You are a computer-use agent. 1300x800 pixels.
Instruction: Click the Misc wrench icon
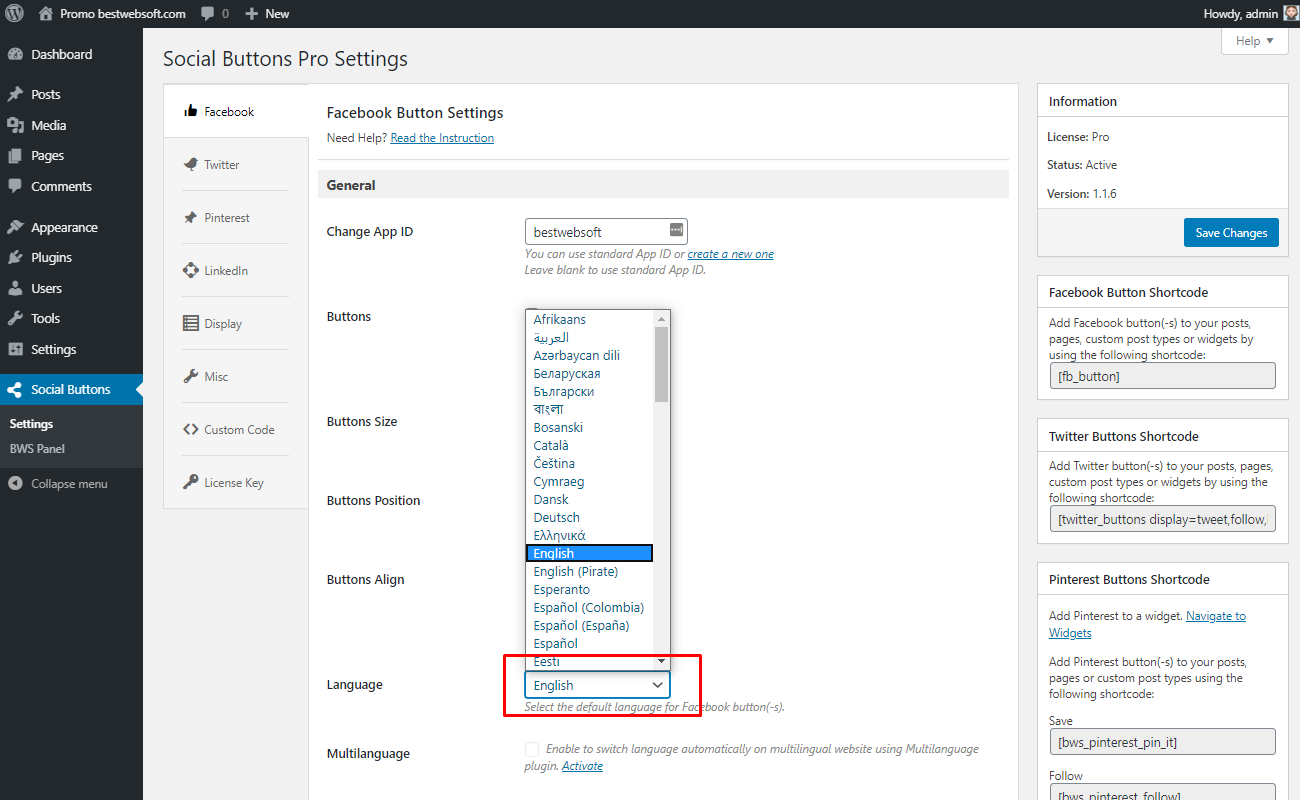191,377
